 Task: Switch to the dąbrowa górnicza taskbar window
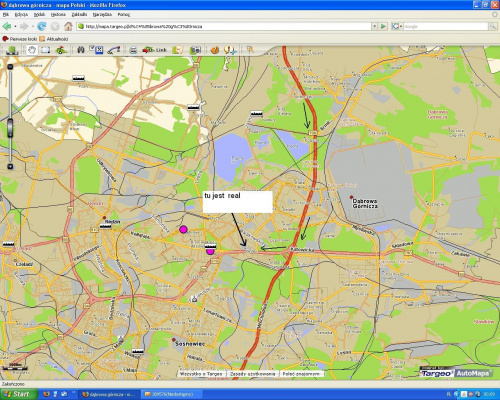pyautogui.click(x=108, y=394)
